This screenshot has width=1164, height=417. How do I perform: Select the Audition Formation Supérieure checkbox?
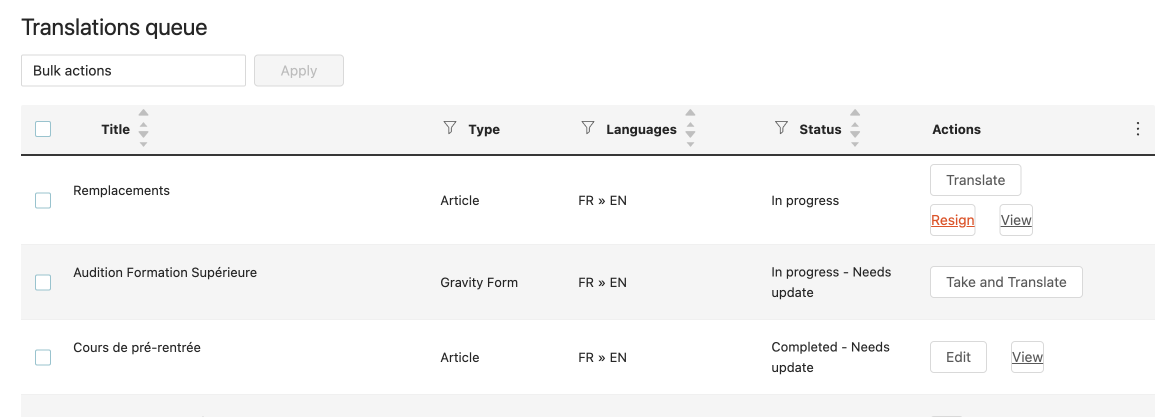43,283
